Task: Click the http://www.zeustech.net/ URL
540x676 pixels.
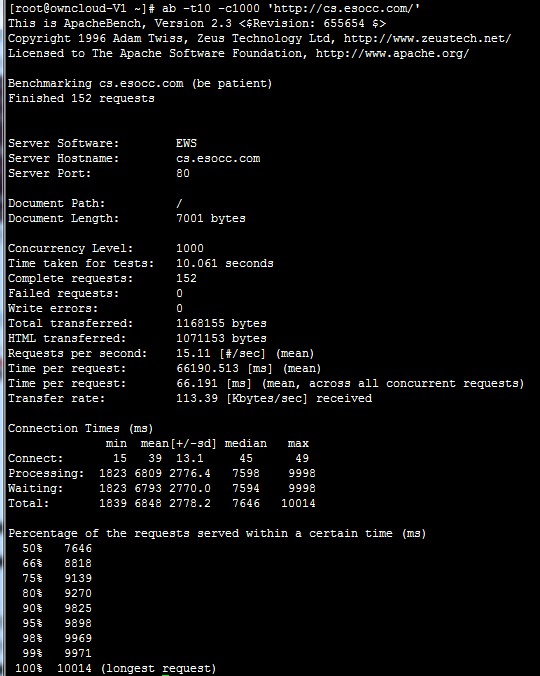Action: pyautogui.click(x=427, y=38)
